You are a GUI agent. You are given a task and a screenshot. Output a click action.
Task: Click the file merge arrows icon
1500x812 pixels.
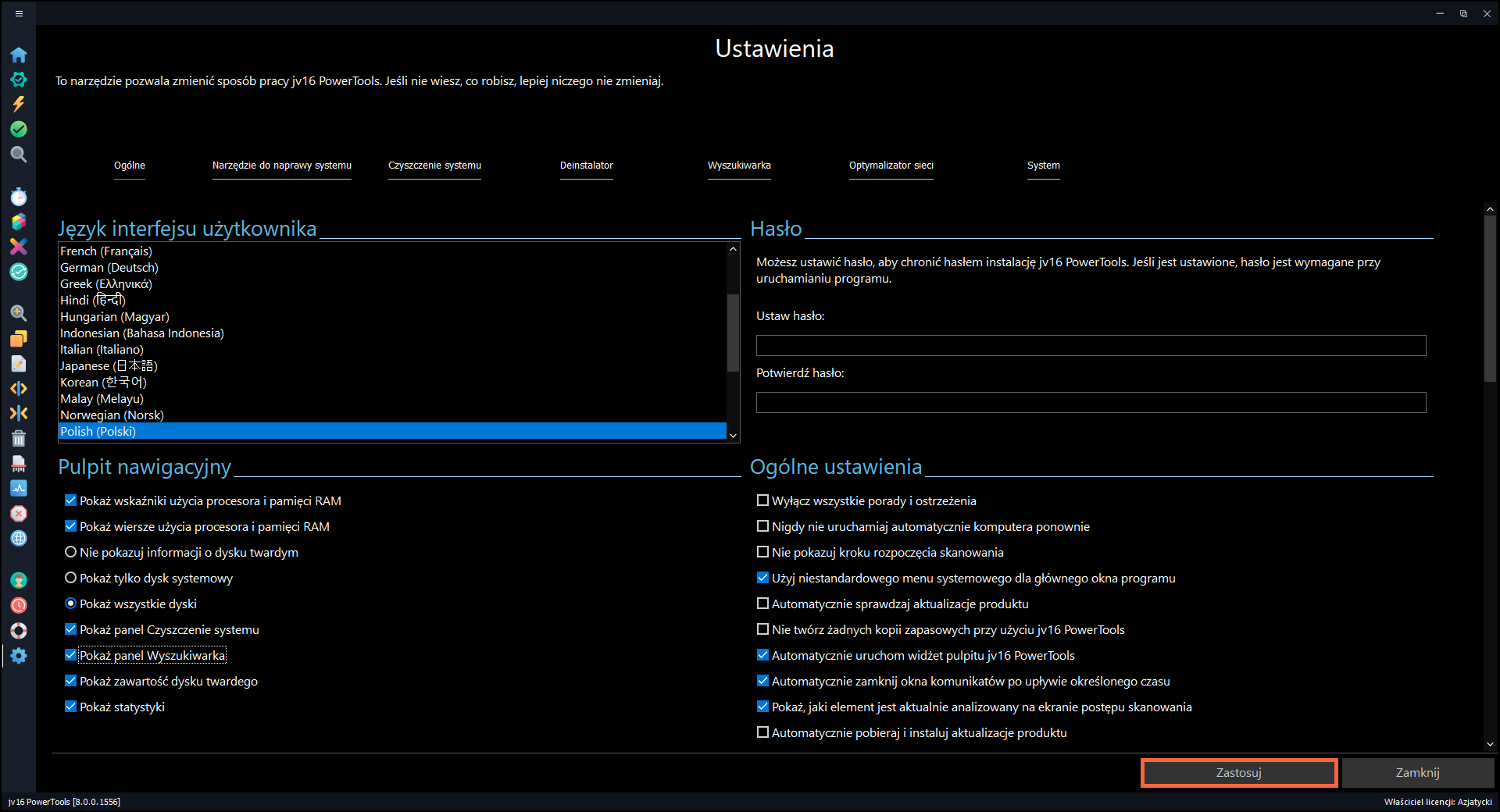tap(19, 413)
